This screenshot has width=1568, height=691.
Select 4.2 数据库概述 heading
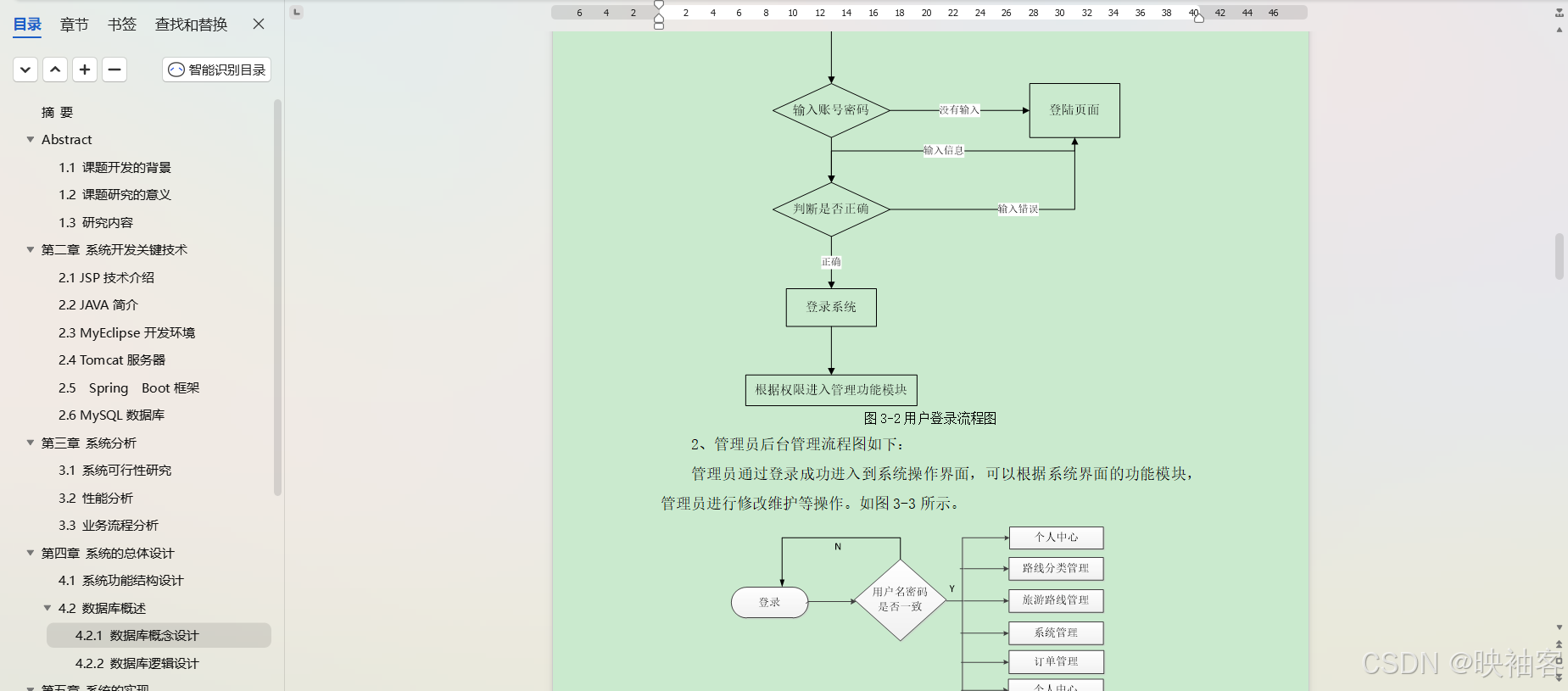coord(102,608)
